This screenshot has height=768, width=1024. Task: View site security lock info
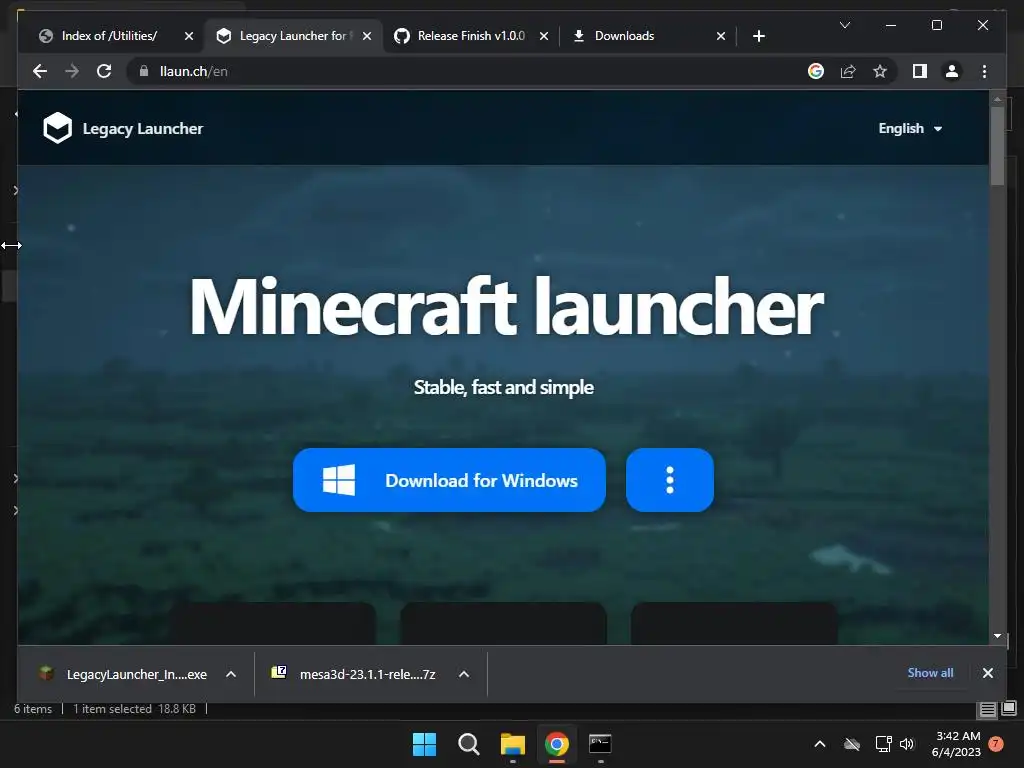coord(144,71)
